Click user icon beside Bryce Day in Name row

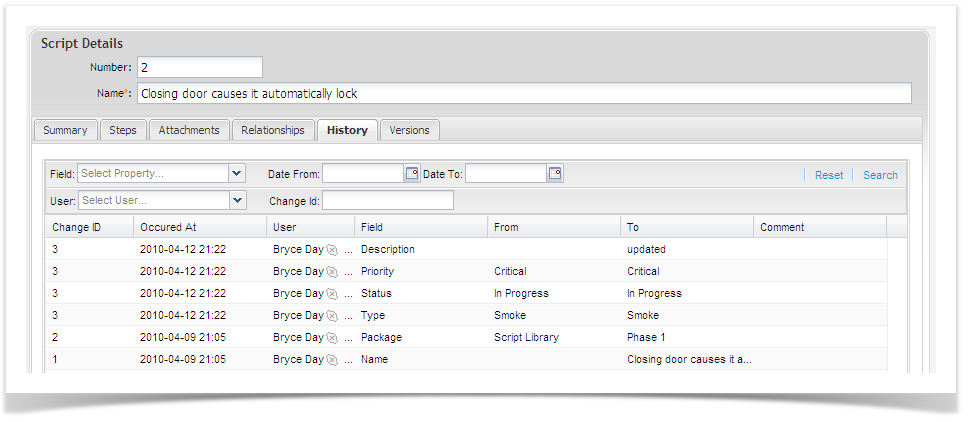[x=332, y=360]
